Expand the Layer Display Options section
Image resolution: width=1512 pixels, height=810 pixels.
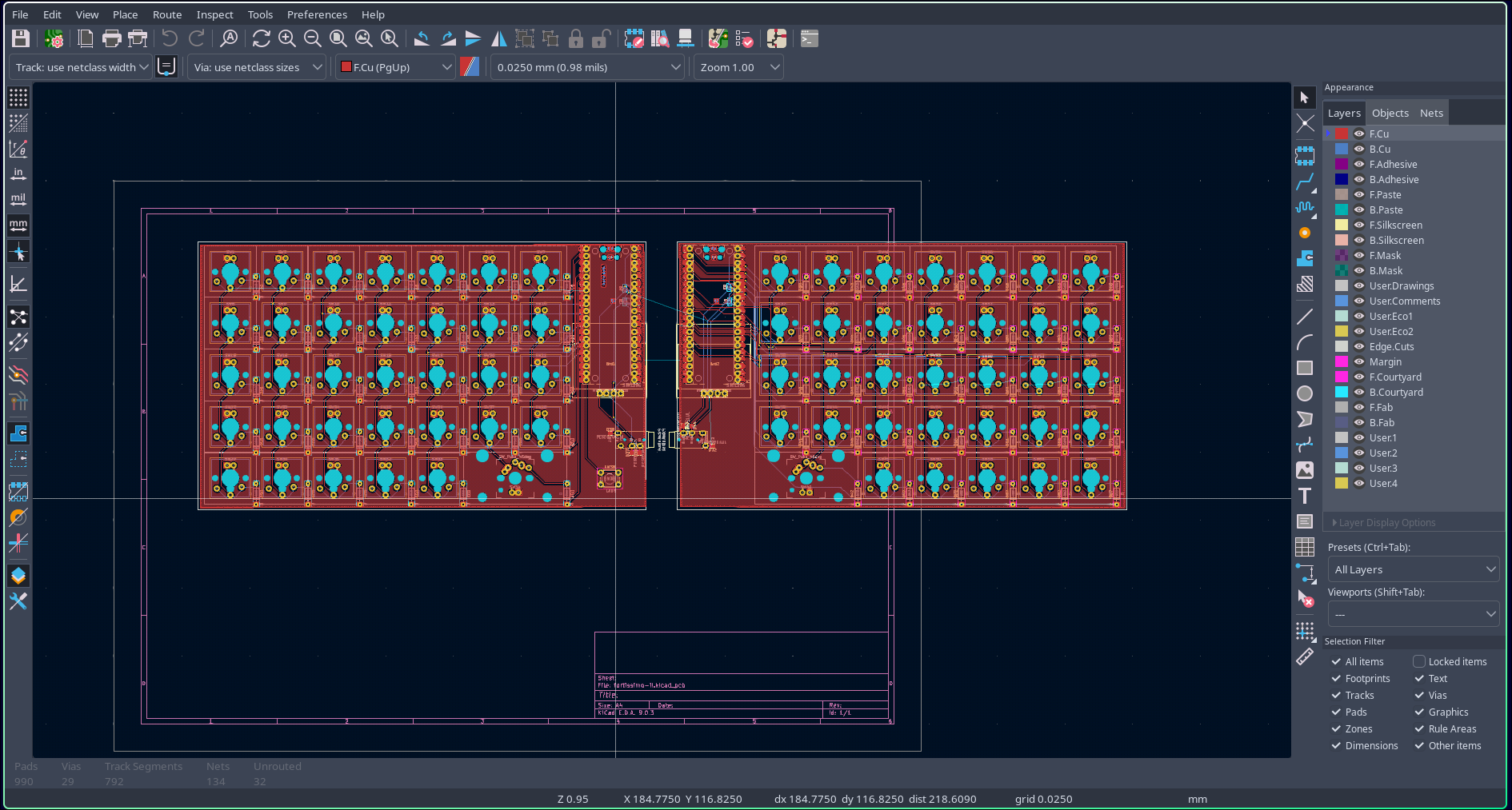tap(1387, 523)
